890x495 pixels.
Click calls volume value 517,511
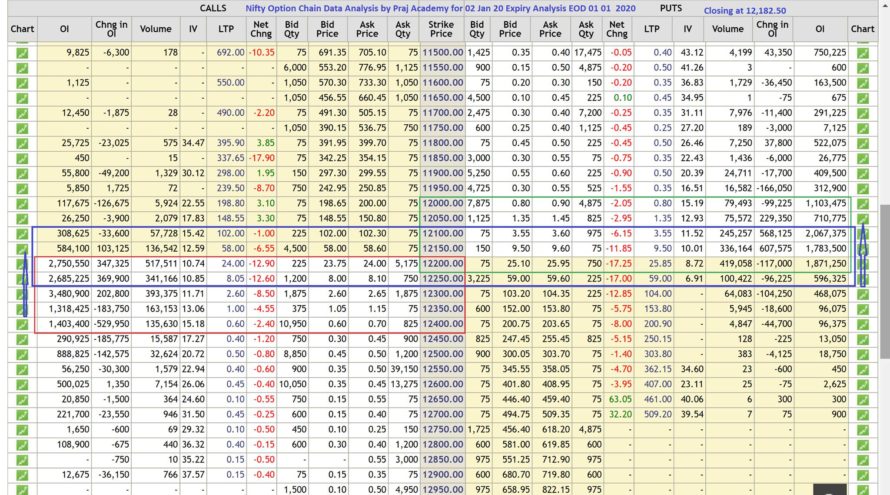pyautogui.click(x=161, y=263)
